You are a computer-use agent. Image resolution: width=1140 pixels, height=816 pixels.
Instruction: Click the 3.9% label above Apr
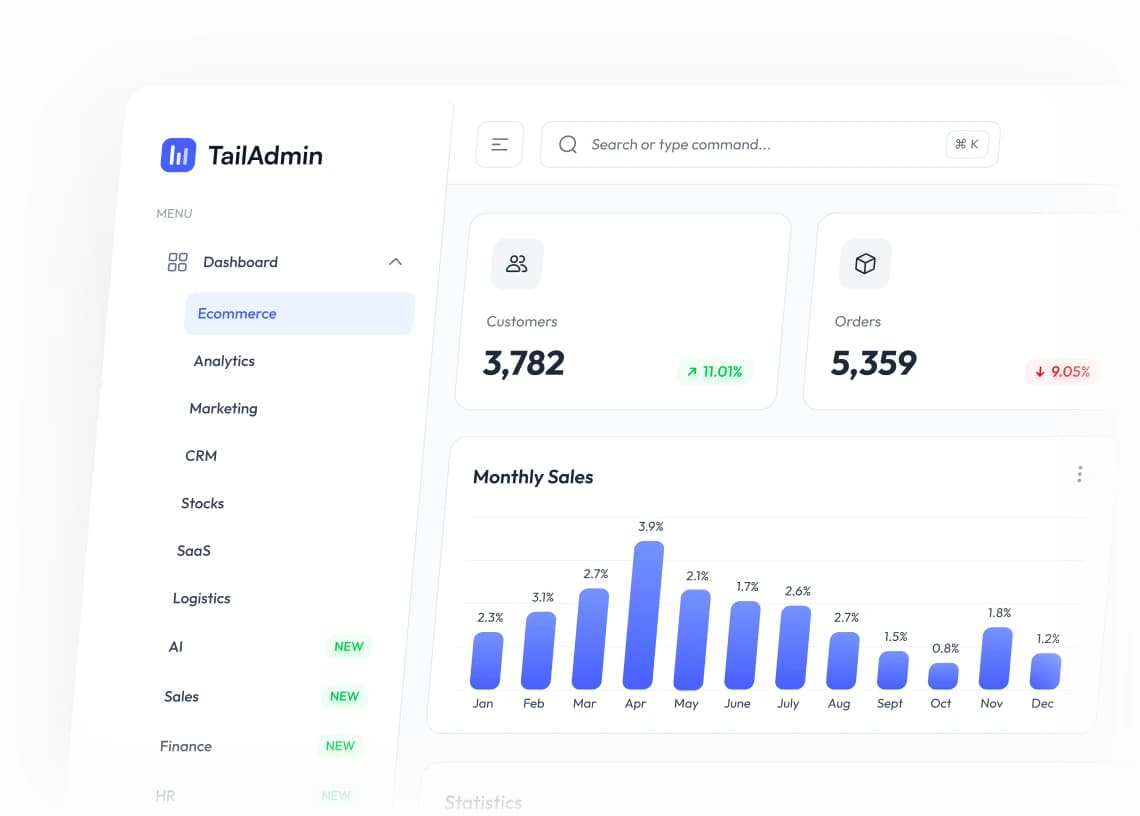click(x=651, y=526)
